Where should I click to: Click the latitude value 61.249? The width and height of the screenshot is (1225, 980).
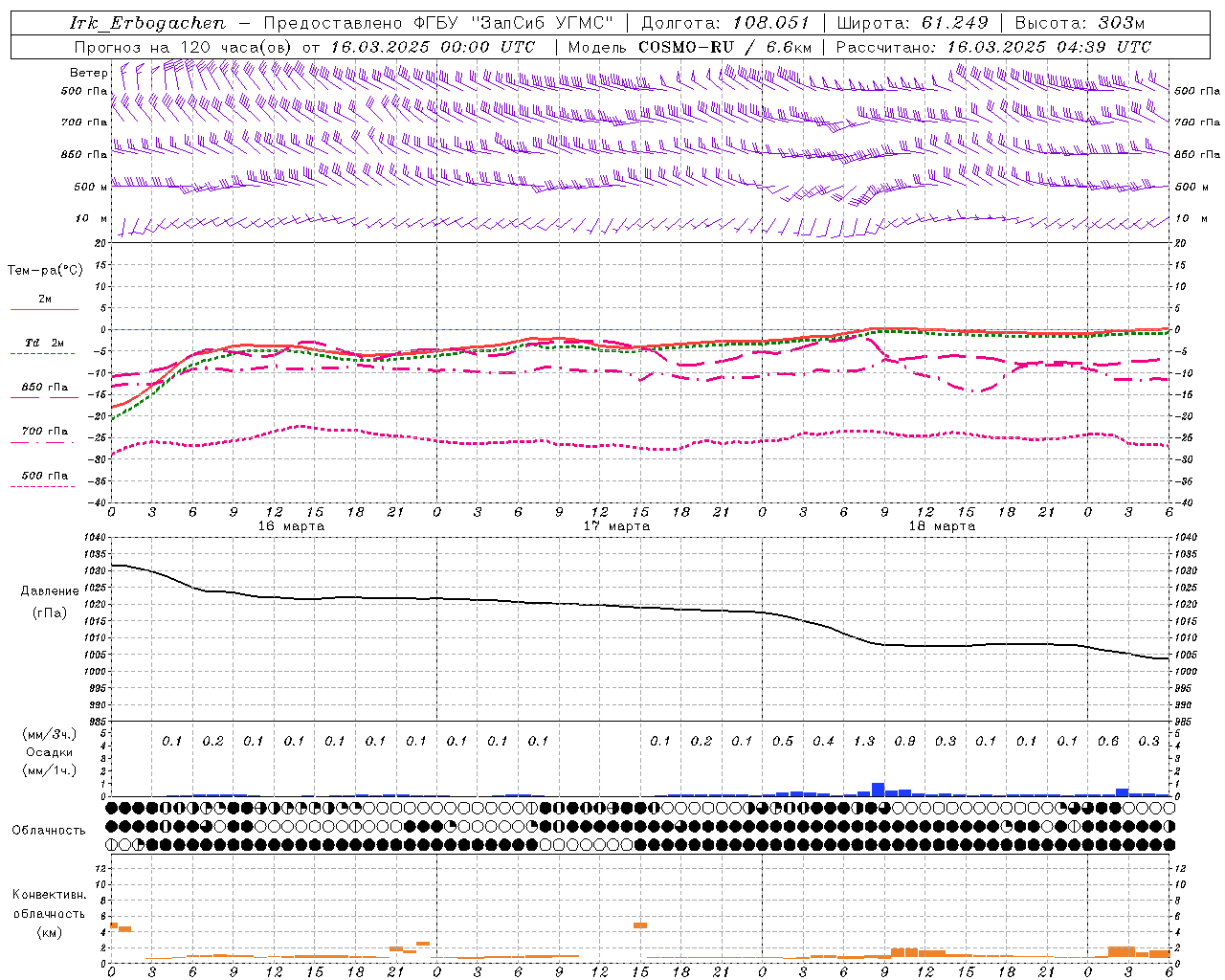[954, 23]
